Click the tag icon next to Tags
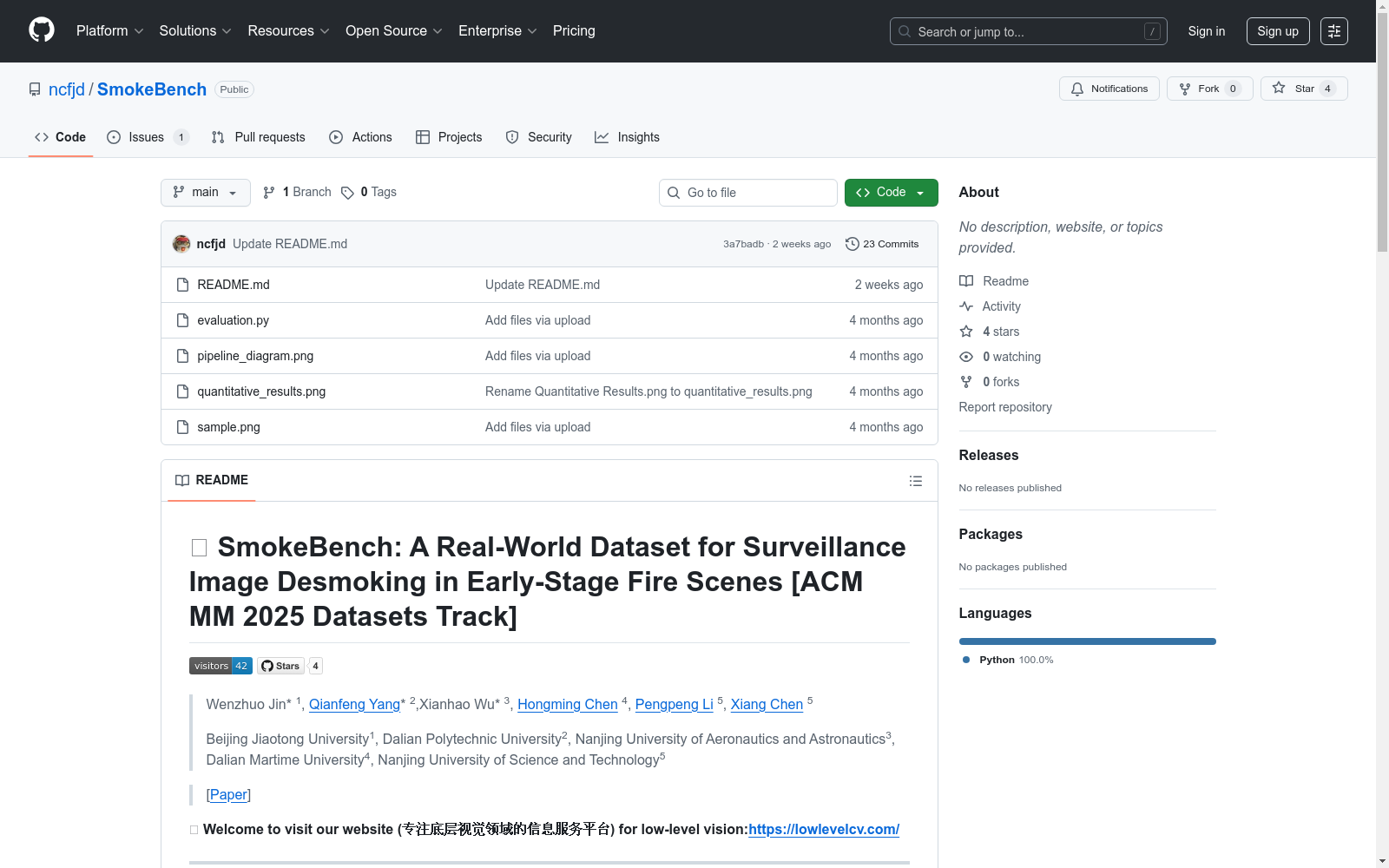The height and width of the screenshot is (868, 1389). tap(347, 193)
